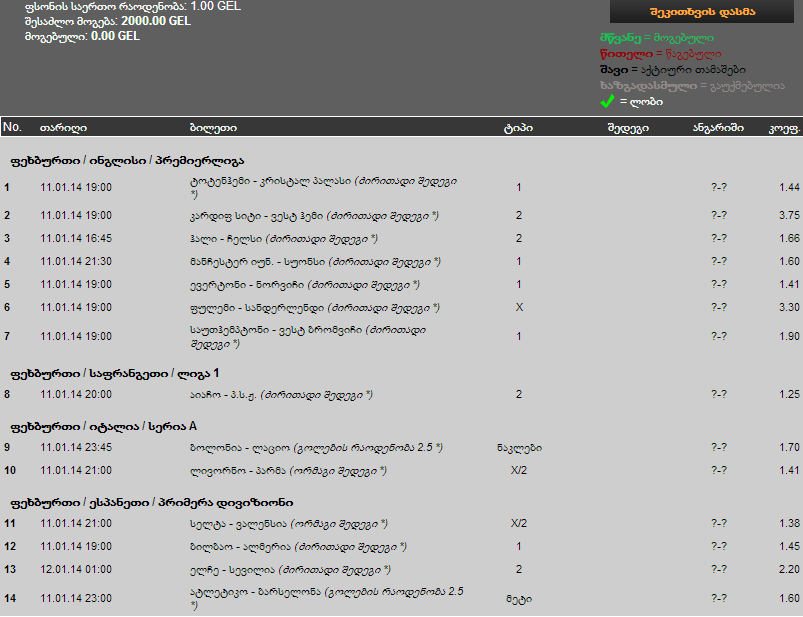
Task: Click coefficient 3.75 for Cardiff row
Action: click(x=789, y=216)
